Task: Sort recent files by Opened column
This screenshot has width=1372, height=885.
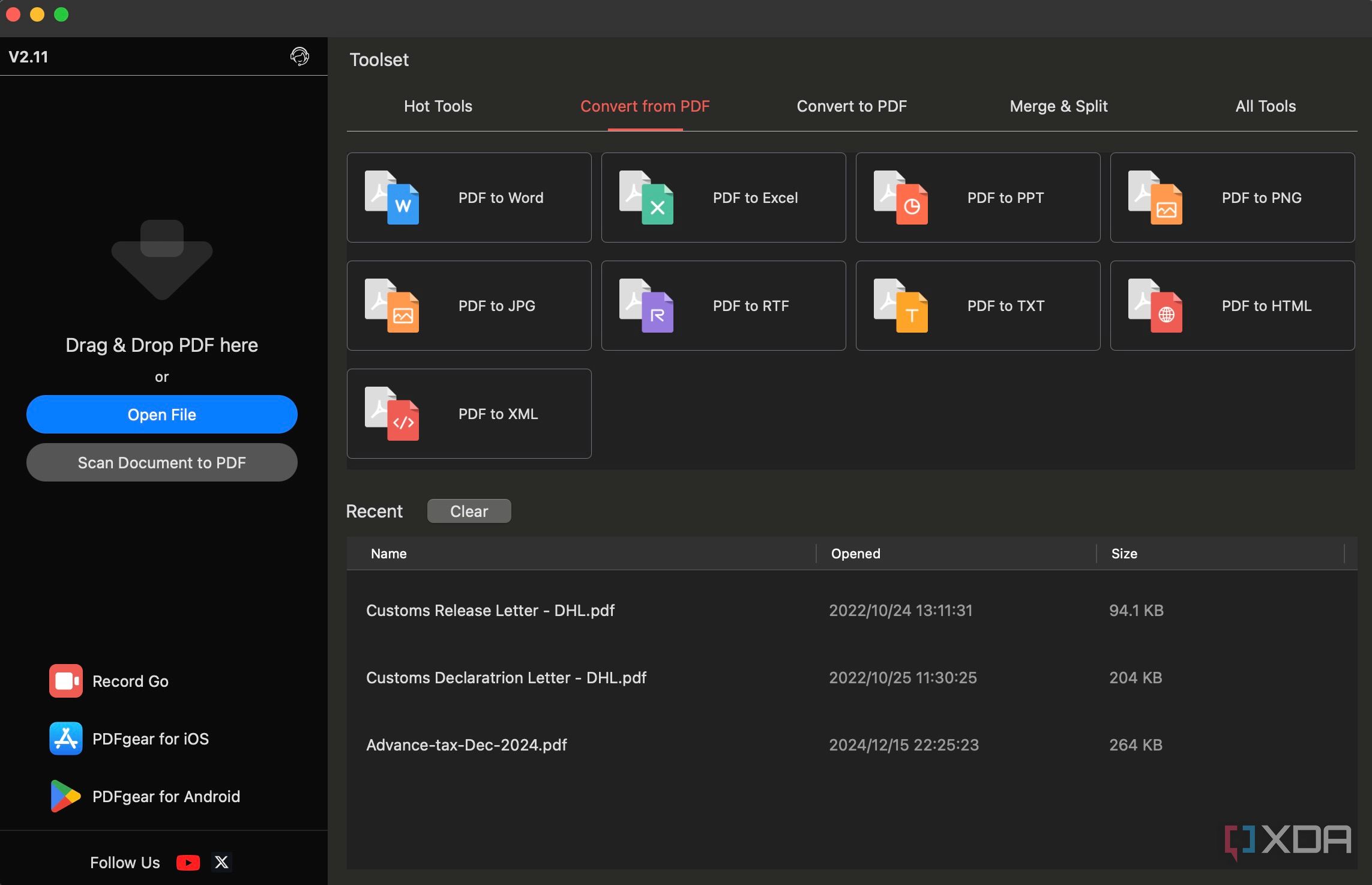Action: [x=855, y=554]
